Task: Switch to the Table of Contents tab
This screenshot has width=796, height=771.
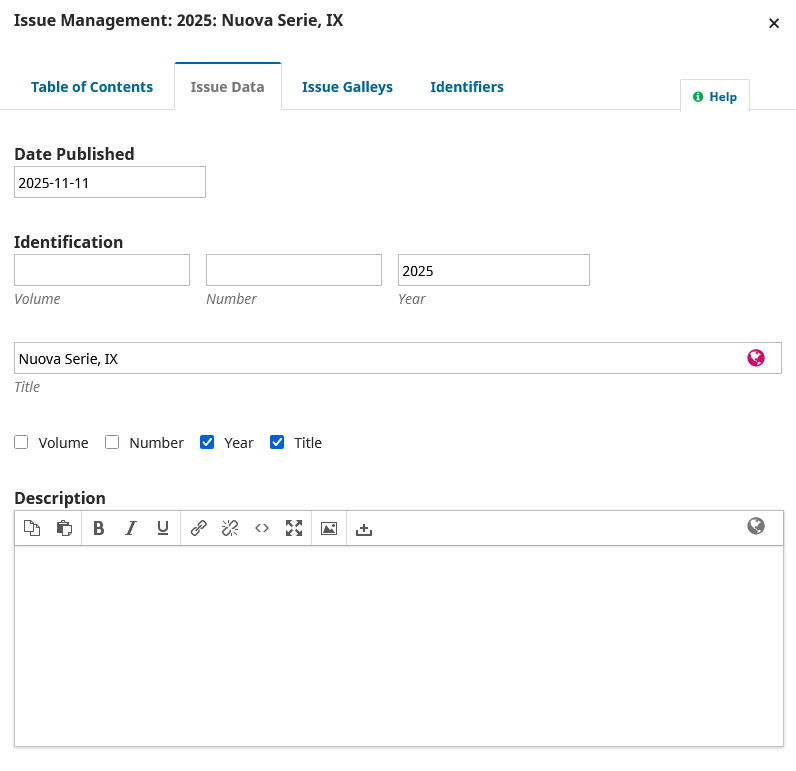Action: [92, 87]
